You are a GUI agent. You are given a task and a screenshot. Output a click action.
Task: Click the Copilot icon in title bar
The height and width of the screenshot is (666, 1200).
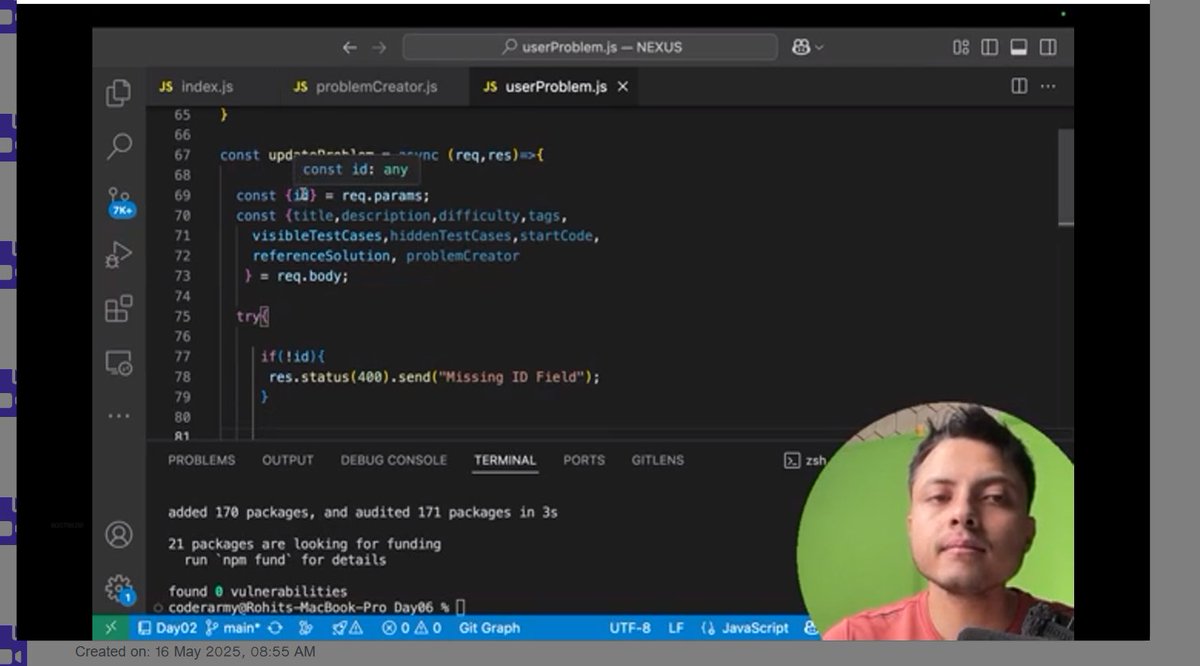(801, 47)
